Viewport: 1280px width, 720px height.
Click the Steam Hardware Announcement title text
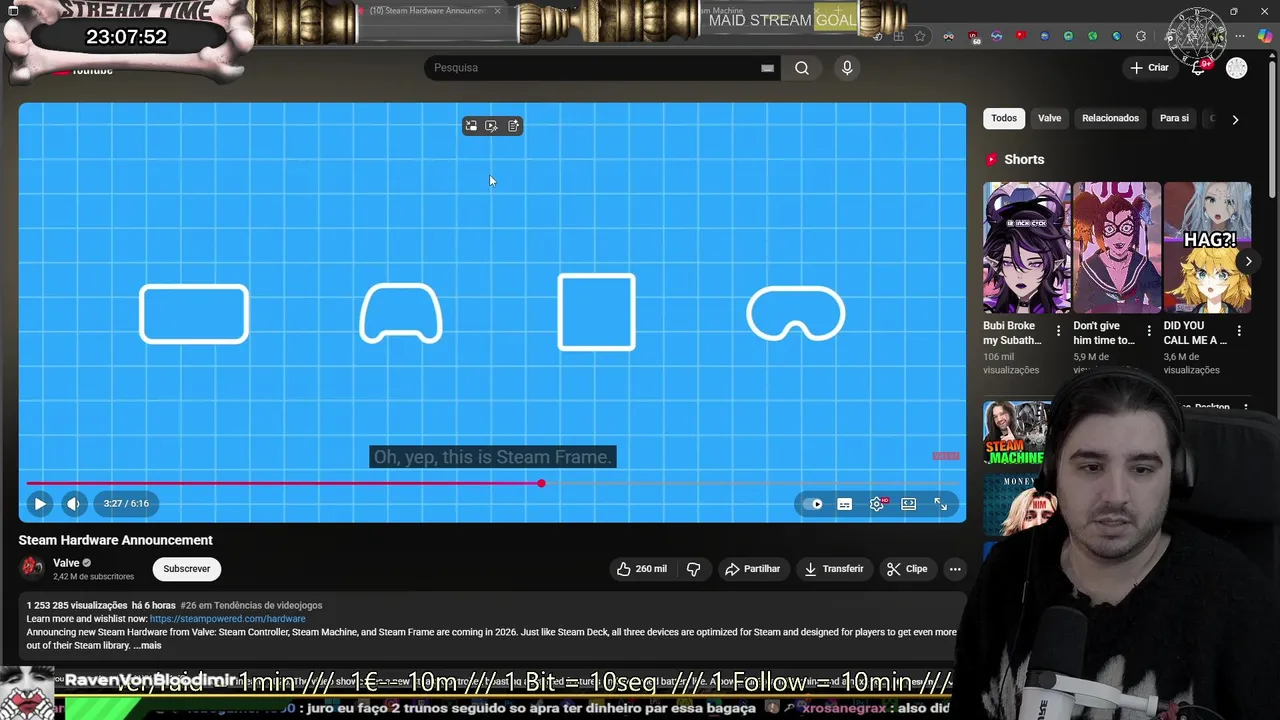(x=115, y=540)
